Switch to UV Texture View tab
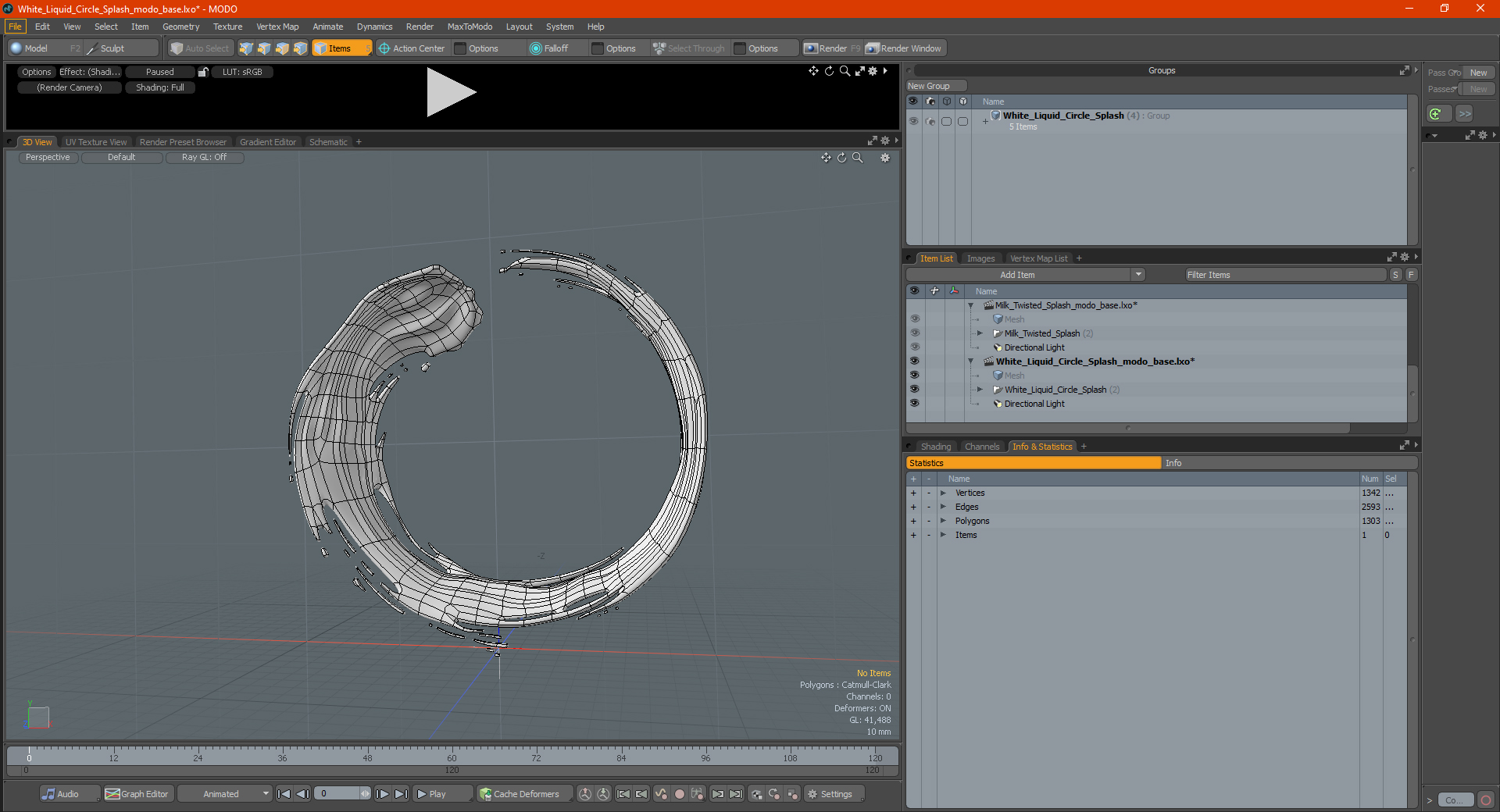The height and width of the screenshot is (812, 1500). pyautogui.click(x=96, y=142)
